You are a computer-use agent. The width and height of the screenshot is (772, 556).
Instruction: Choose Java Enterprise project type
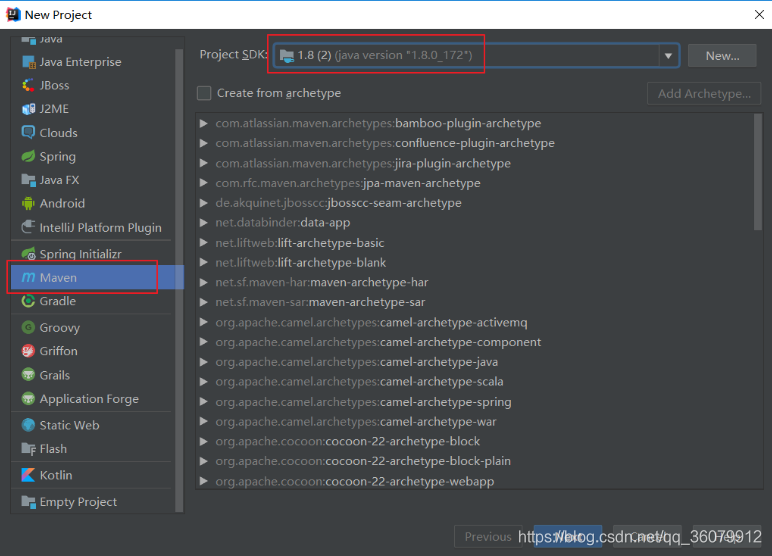pyautogui.click(x=80, y=62)
